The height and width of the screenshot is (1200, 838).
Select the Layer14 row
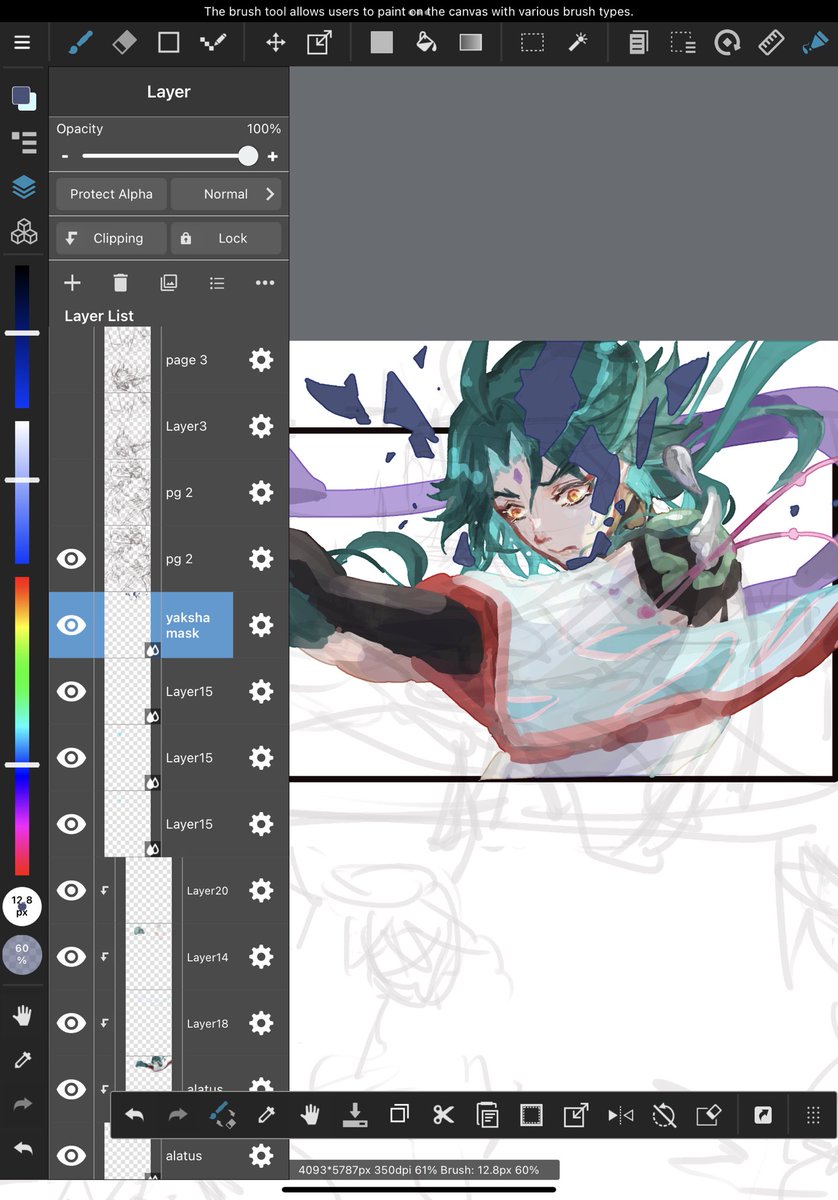click(169, 957)
